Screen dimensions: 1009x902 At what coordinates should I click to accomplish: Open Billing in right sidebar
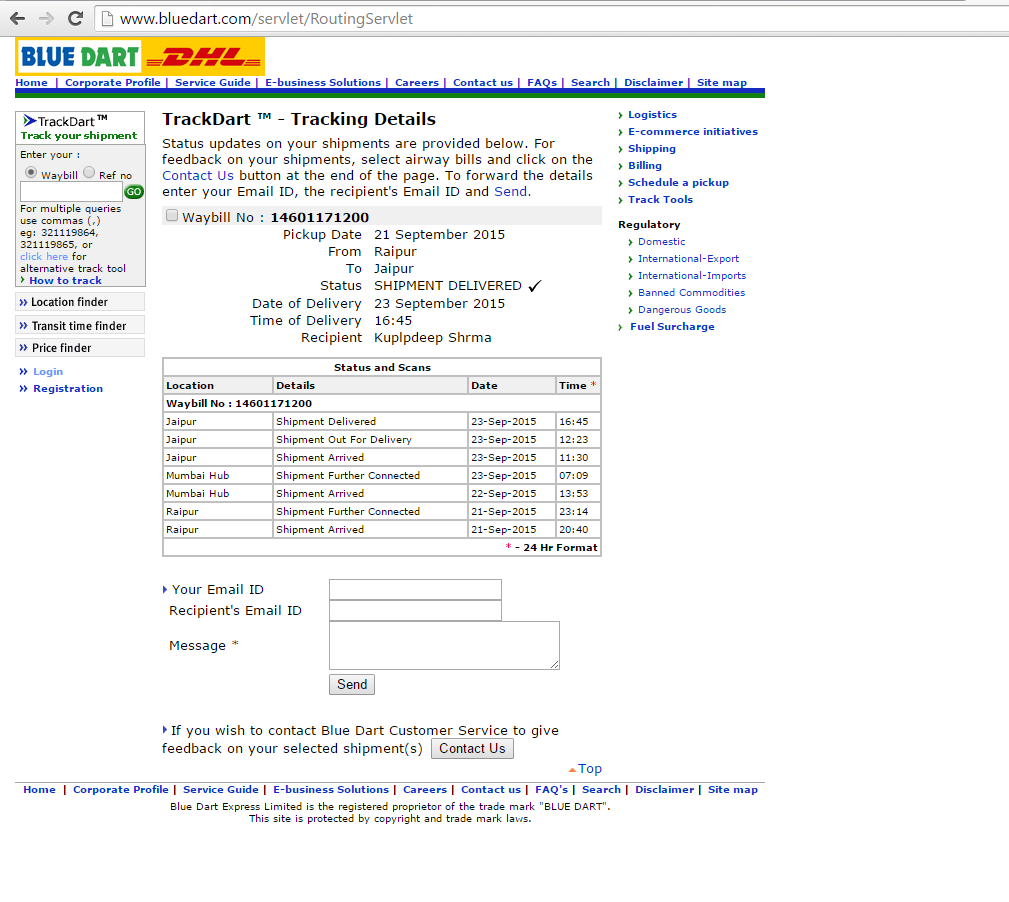click(645, 165)
